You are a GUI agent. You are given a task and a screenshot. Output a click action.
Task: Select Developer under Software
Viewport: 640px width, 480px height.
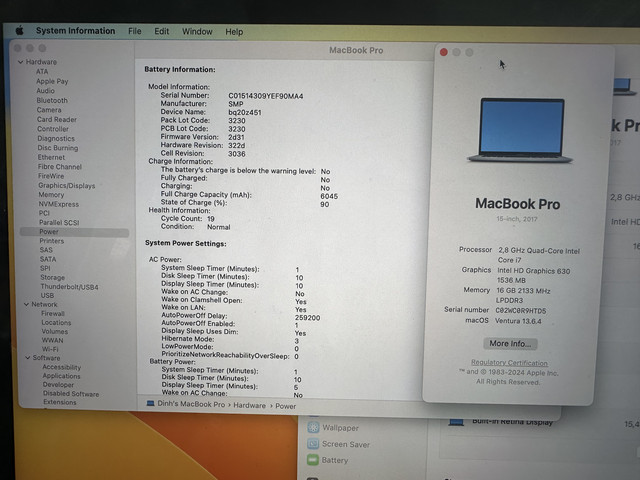point(58,385)
